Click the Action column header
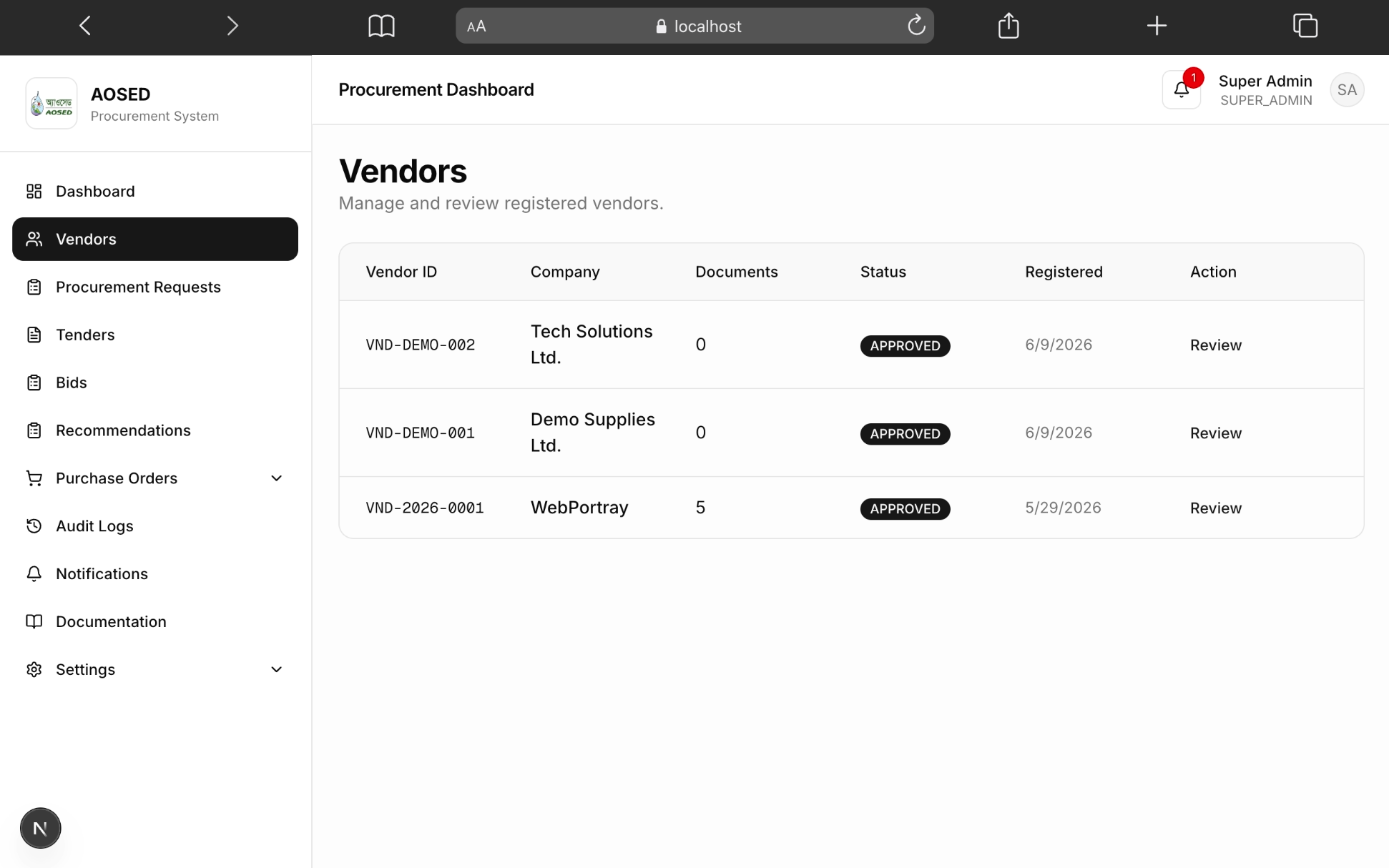Screen dimensions: 1389x868 [1213, 272]
